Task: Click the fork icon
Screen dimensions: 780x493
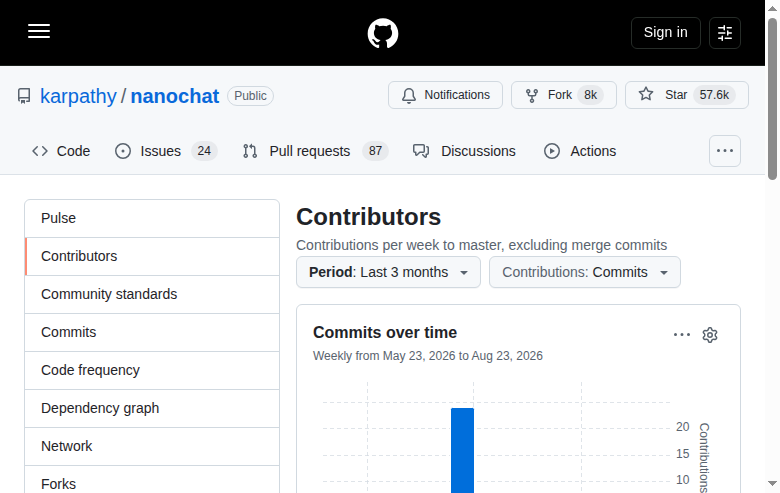Action: click(532, 96)
